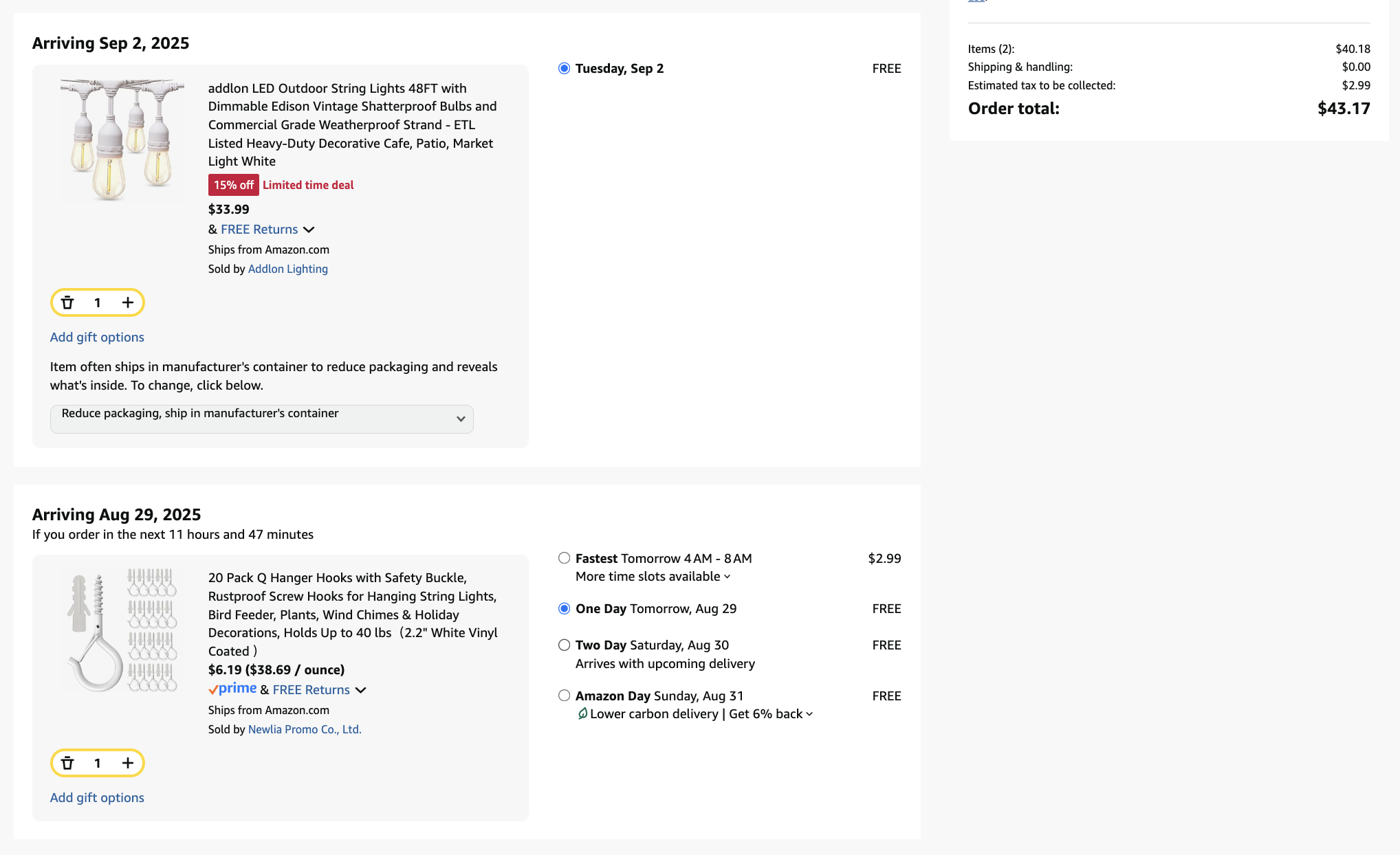The image size is (1400, 855).
Task: Expand FREE Returns chevron for string lights
Action: click(x=309, y=230)
